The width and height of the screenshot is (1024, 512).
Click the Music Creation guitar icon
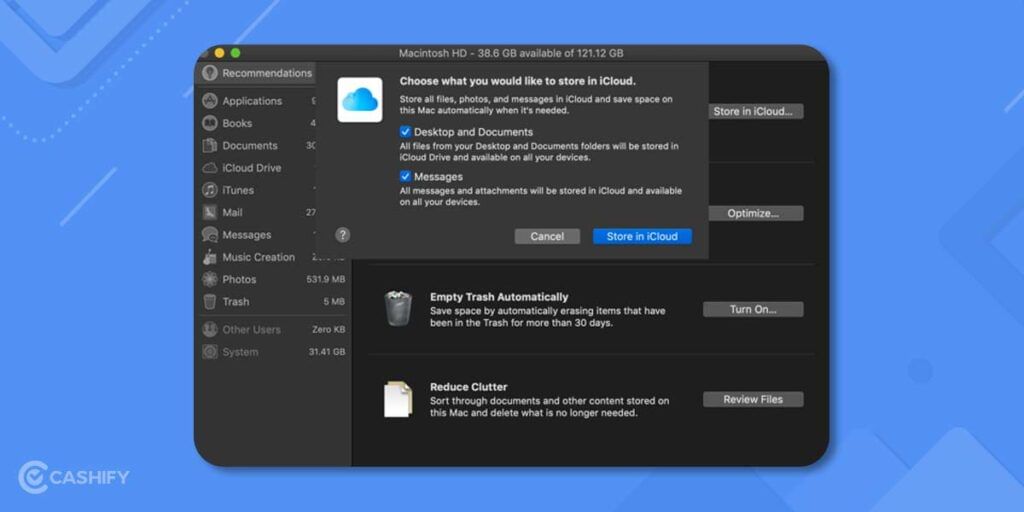[x=210, y=257]
